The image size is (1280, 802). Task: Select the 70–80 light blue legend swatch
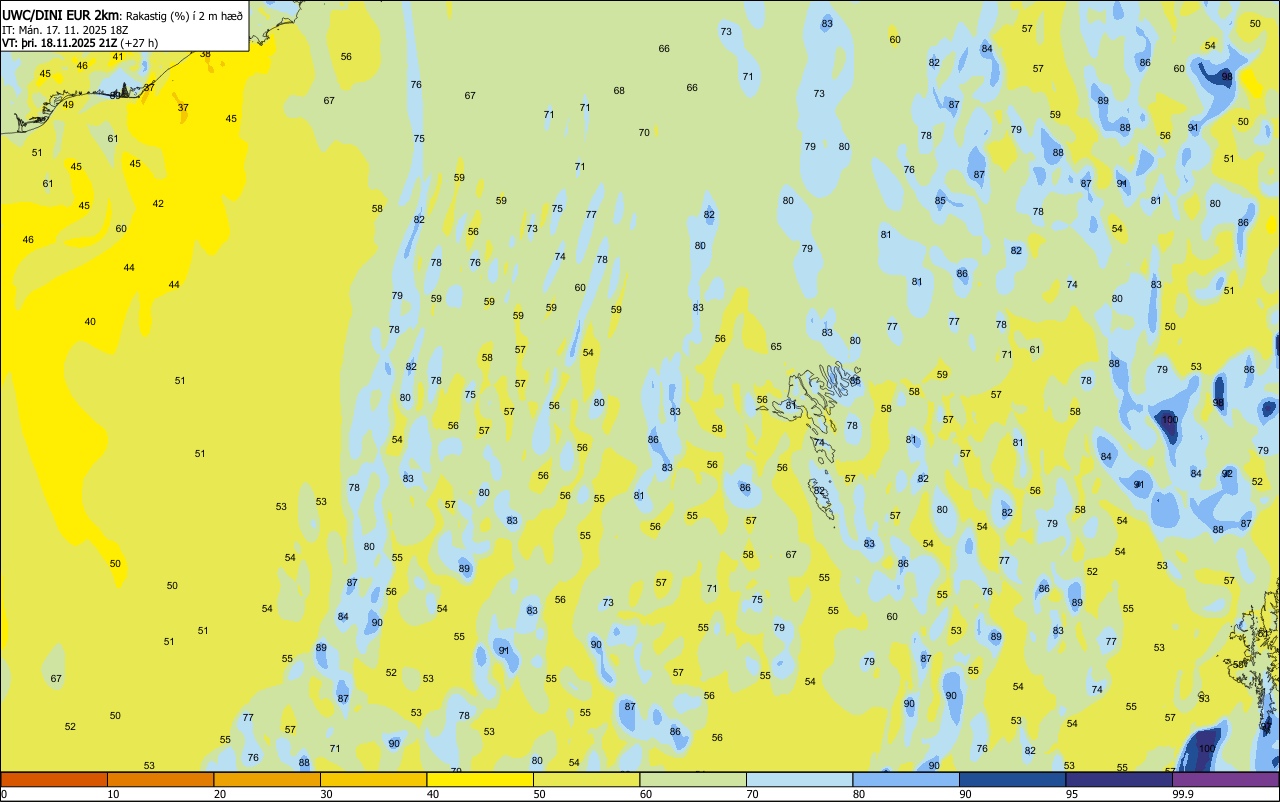(x=799, y=779)
